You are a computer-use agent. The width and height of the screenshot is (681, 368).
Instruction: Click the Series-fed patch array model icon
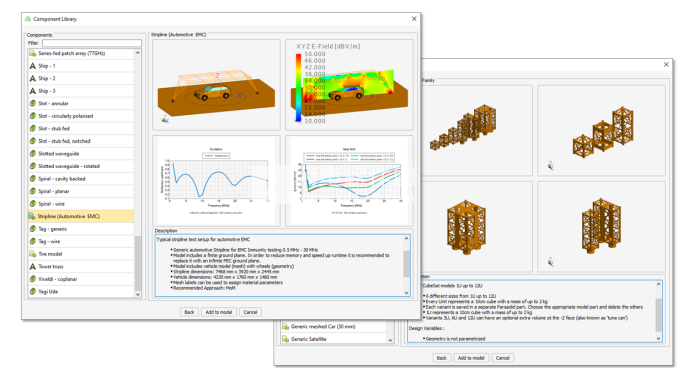coord(33,53)
